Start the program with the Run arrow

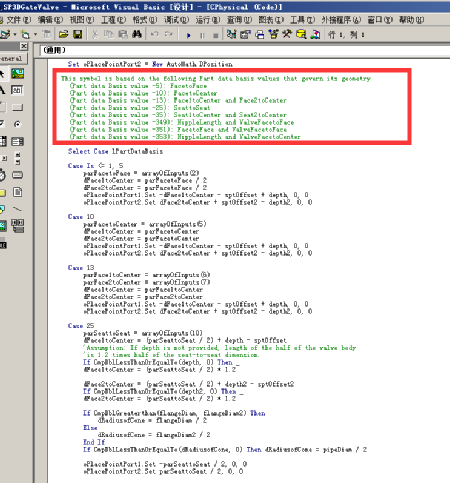[x=189, y=35]
